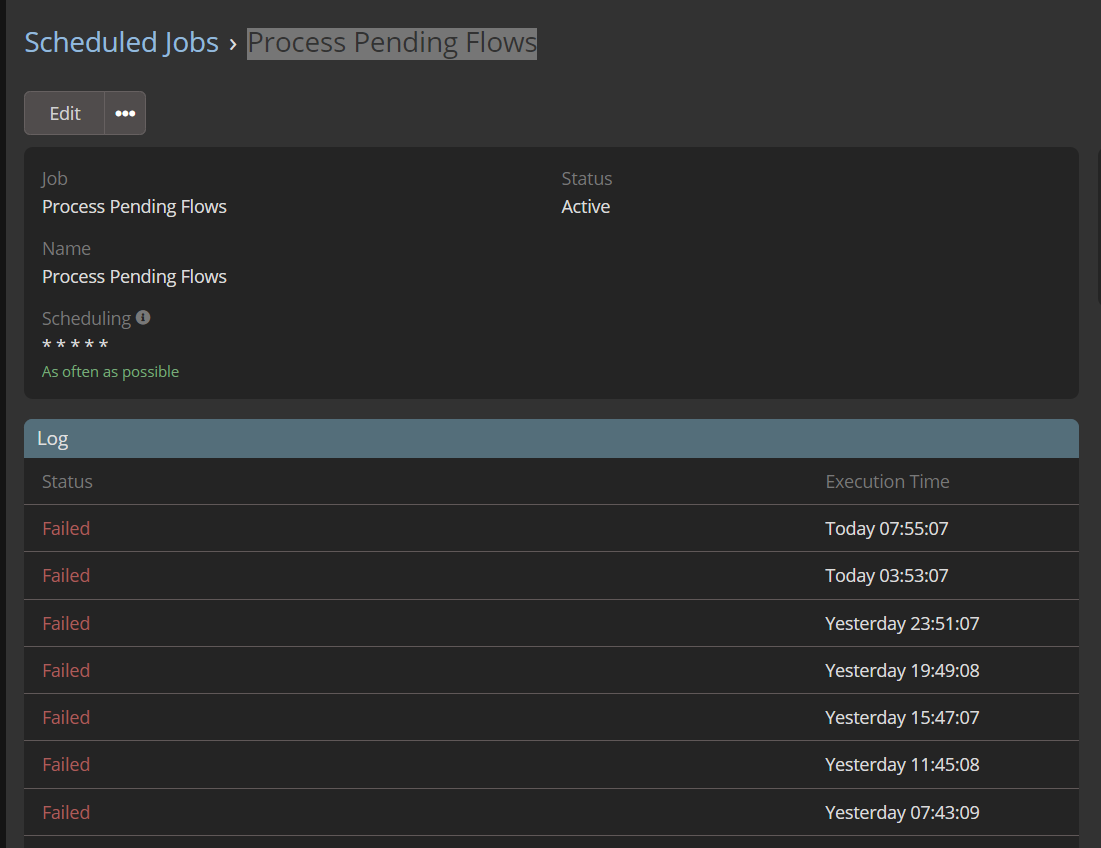Image resolution: width=1101 pixels, height=848 pixels.
Task: Open the three-dots more actions menu
Action: coord(125,113)
